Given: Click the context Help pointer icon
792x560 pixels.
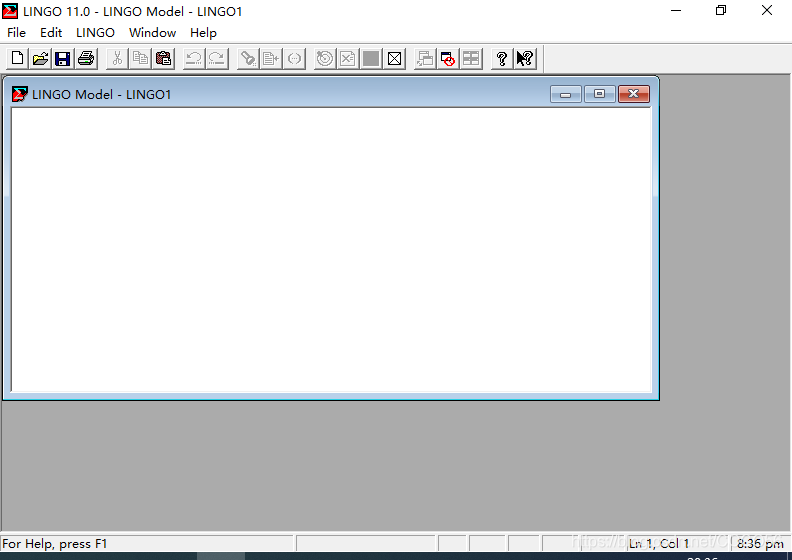Looking at the screenshot, I should [x=525, y=59].
